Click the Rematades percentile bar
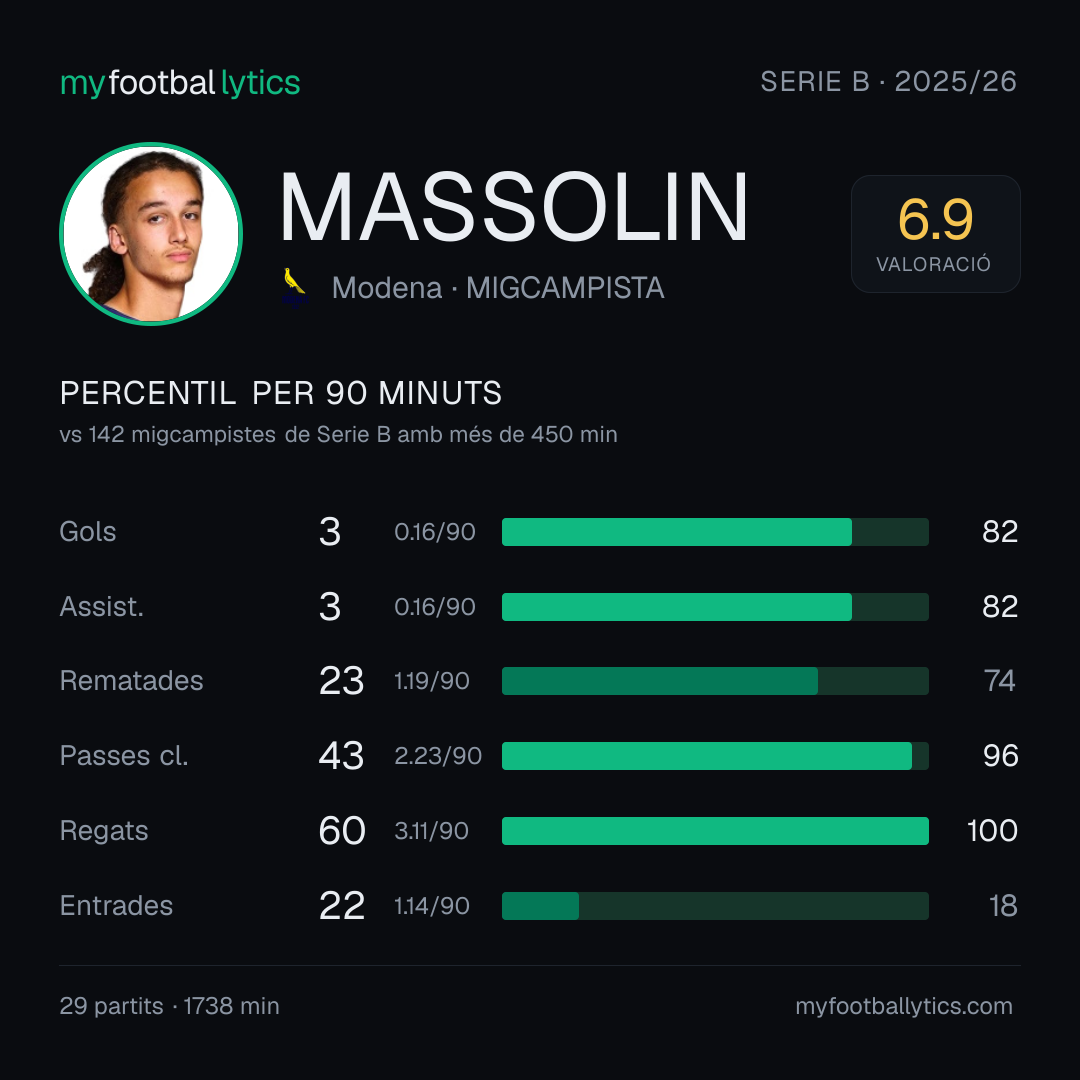 (715, 681)
